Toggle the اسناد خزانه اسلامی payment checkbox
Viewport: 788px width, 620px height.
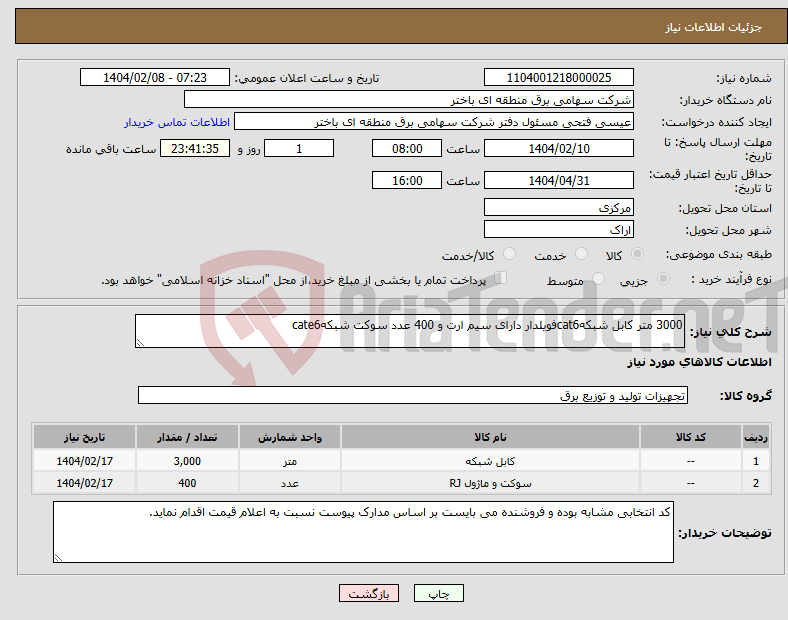coord(500,278)
